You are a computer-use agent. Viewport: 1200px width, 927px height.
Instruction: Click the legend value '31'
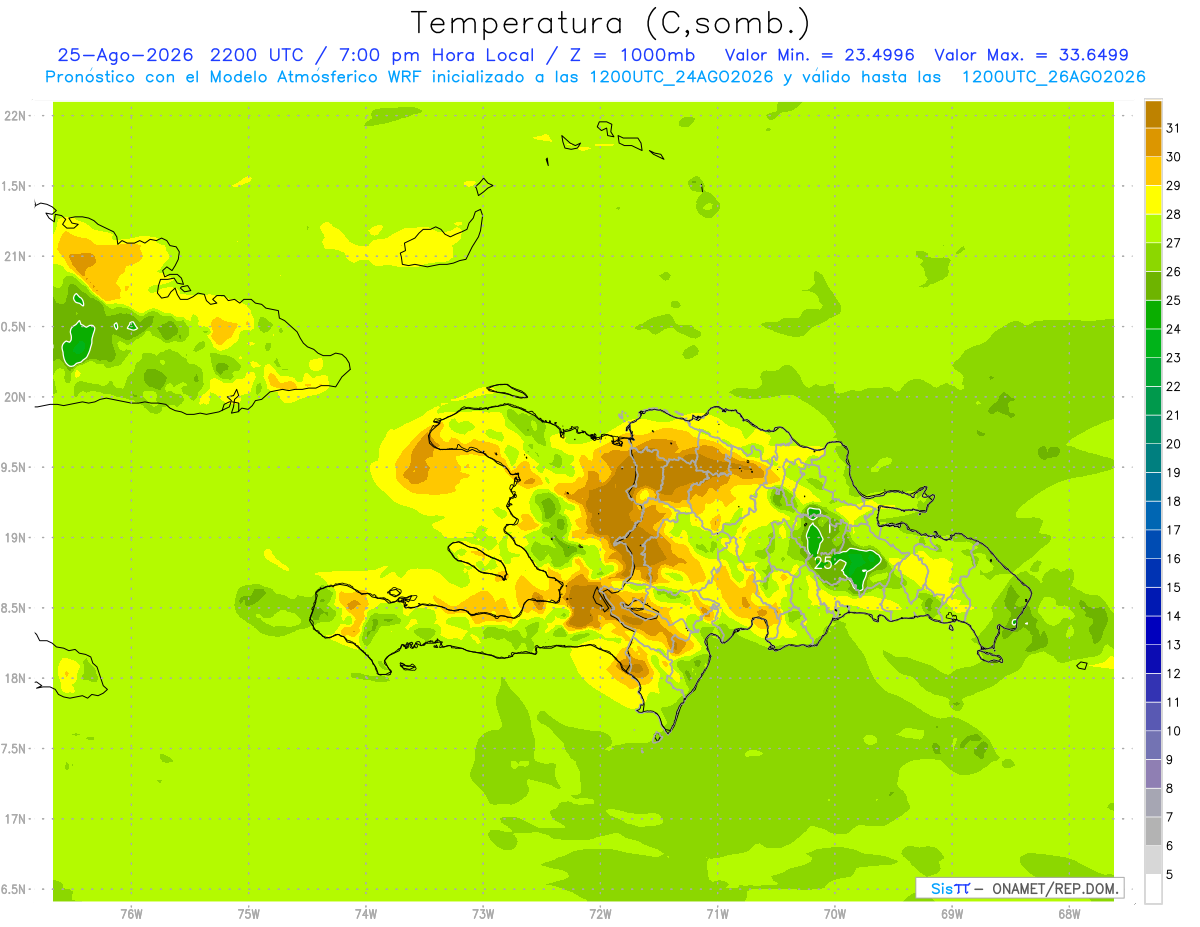1173,128
